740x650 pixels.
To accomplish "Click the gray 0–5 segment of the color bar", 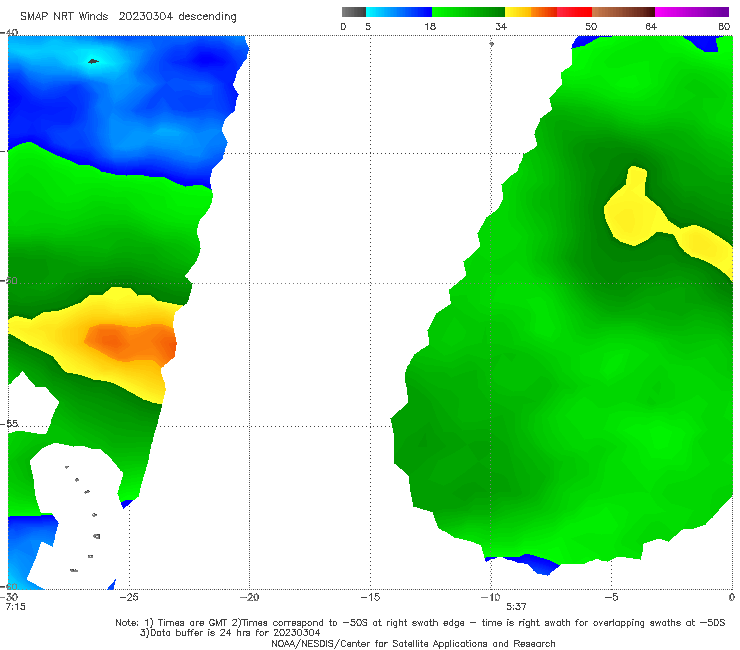I will [x=353, y=12].
